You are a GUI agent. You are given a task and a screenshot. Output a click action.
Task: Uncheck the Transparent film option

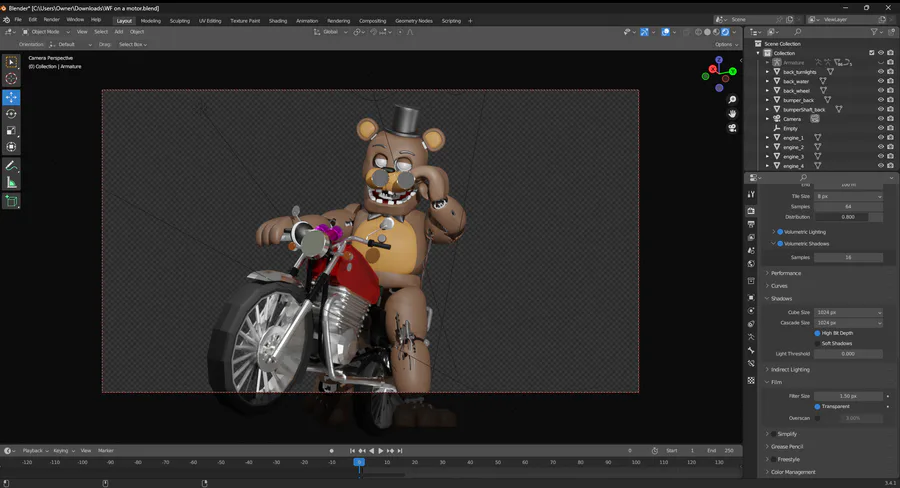(817, 407)
